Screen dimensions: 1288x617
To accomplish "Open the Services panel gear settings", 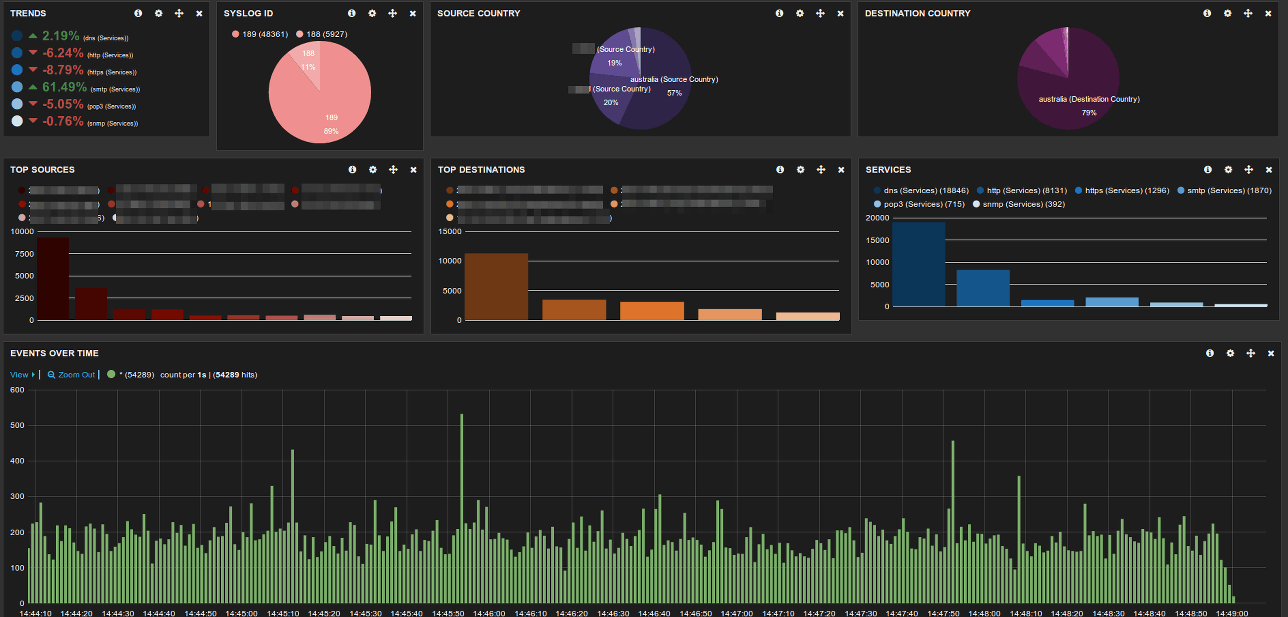I will pos(1228,170).
